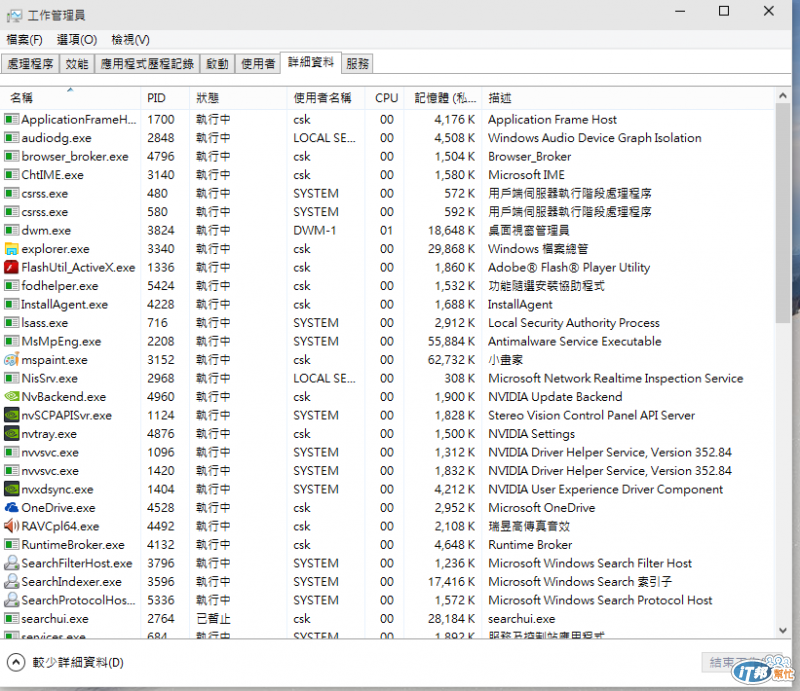The image size is (800, 691).
Task: Select the 詳細資料 tab
Action: pos(311,62)
